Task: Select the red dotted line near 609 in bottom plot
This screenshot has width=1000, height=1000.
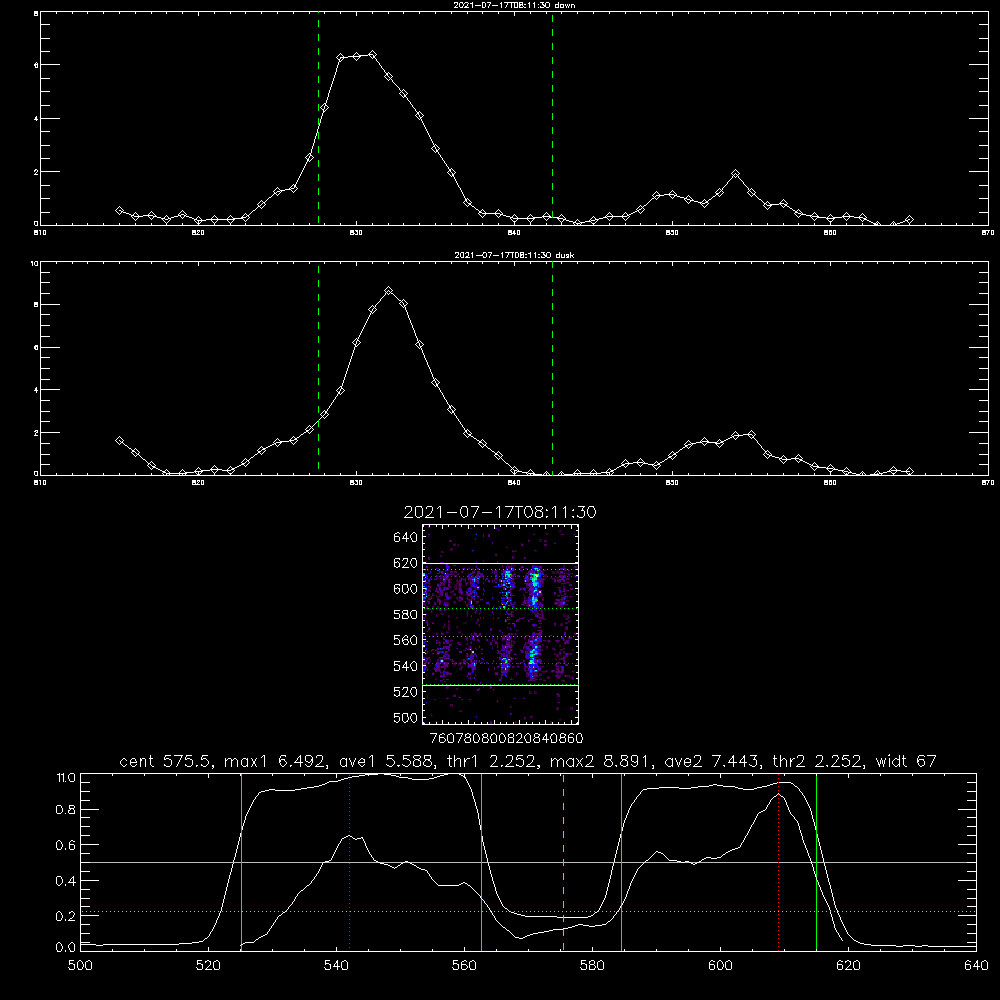Action: point(779,862)
